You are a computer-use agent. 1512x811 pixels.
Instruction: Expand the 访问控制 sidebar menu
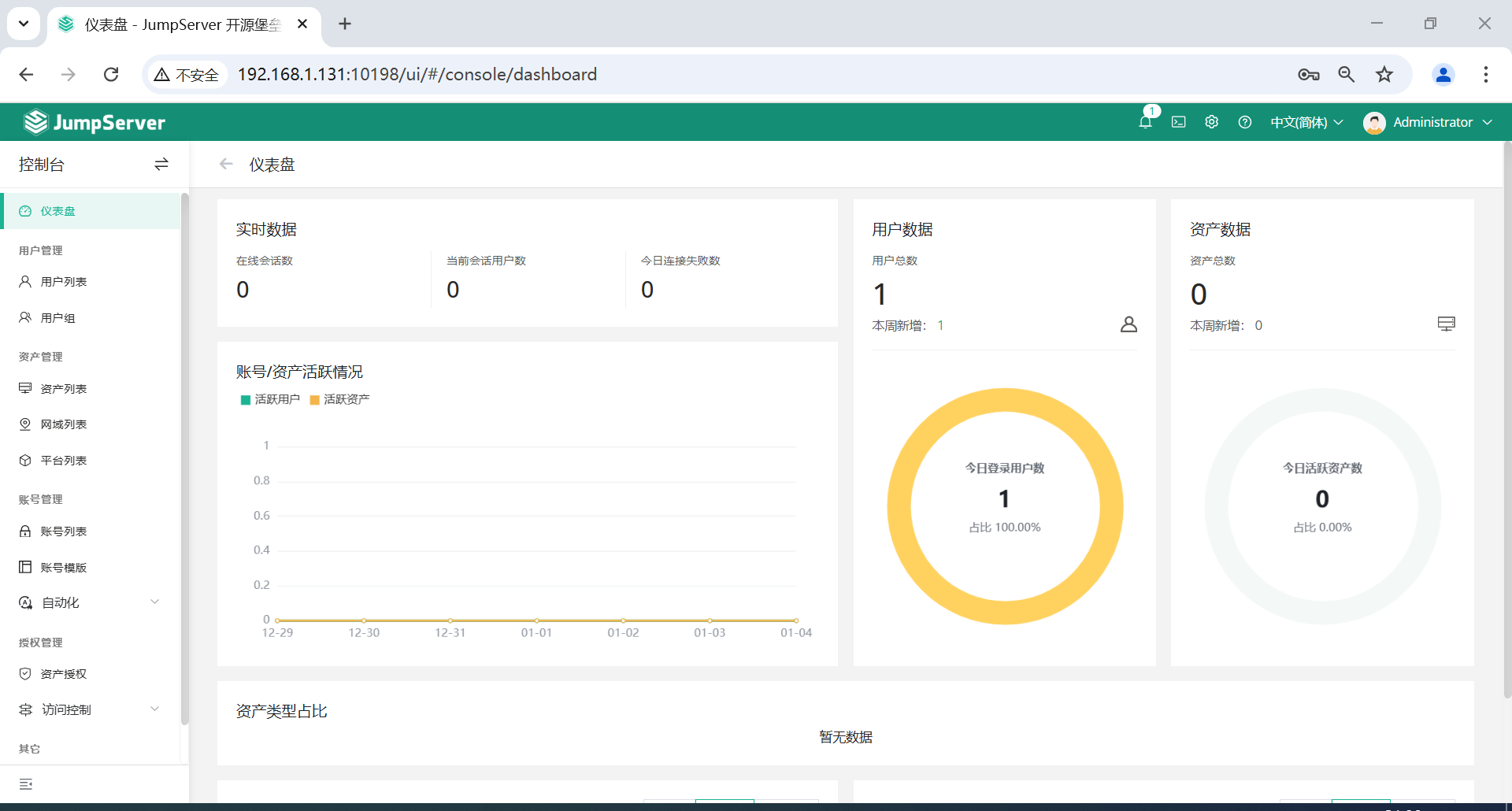[x=90, y=709]
